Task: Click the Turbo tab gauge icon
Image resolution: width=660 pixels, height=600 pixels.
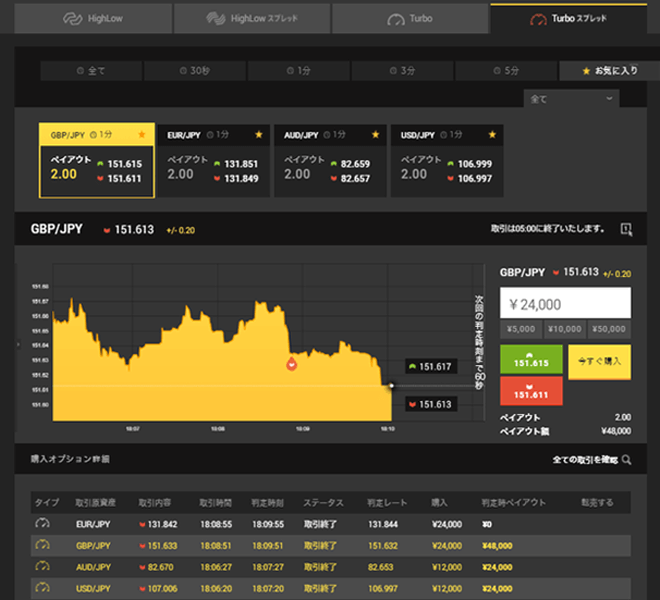Action: tap(396, 19)
